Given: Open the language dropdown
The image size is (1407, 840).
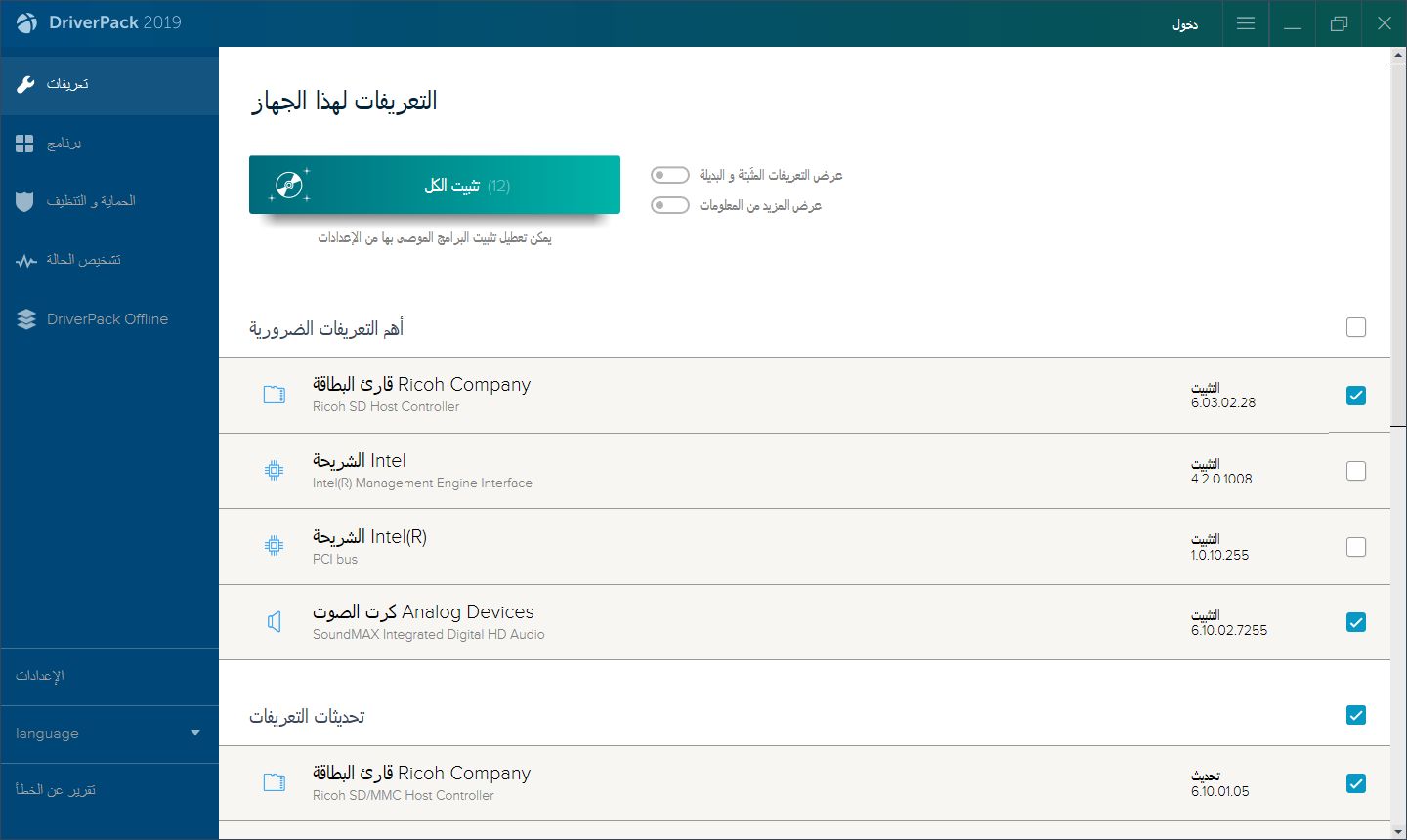Looking at the screenshot, I should 109,734.
